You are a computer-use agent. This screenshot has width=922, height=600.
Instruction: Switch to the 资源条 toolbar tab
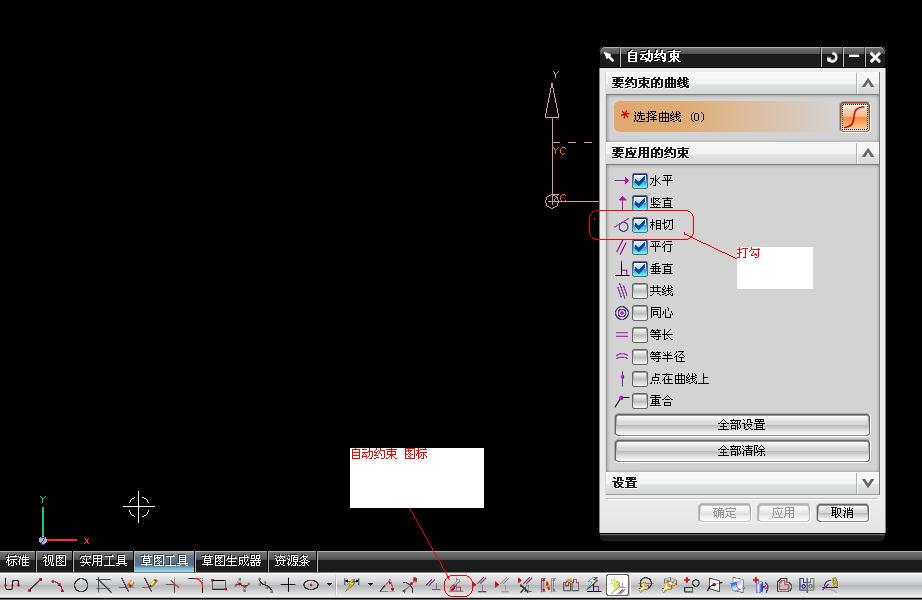pos(292,561)
